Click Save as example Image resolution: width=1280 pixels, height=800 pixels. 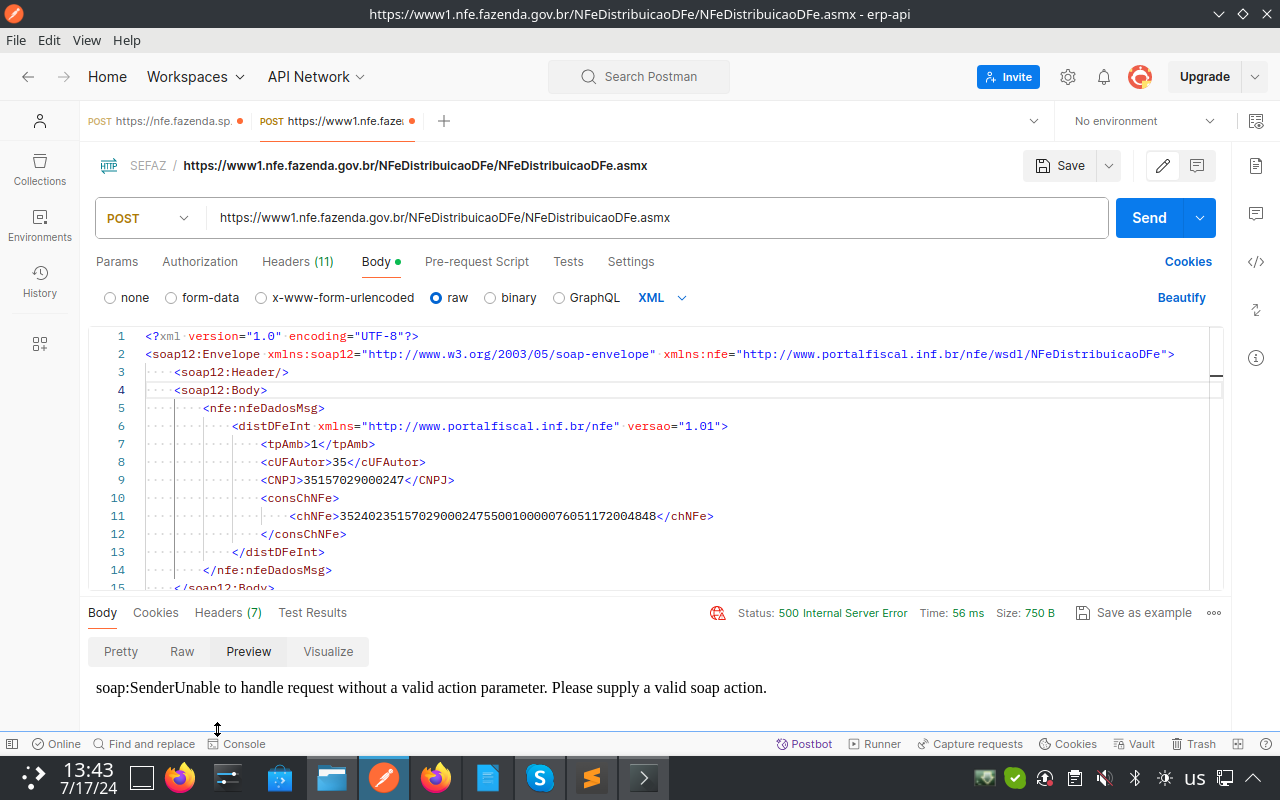pos(1134,613)
